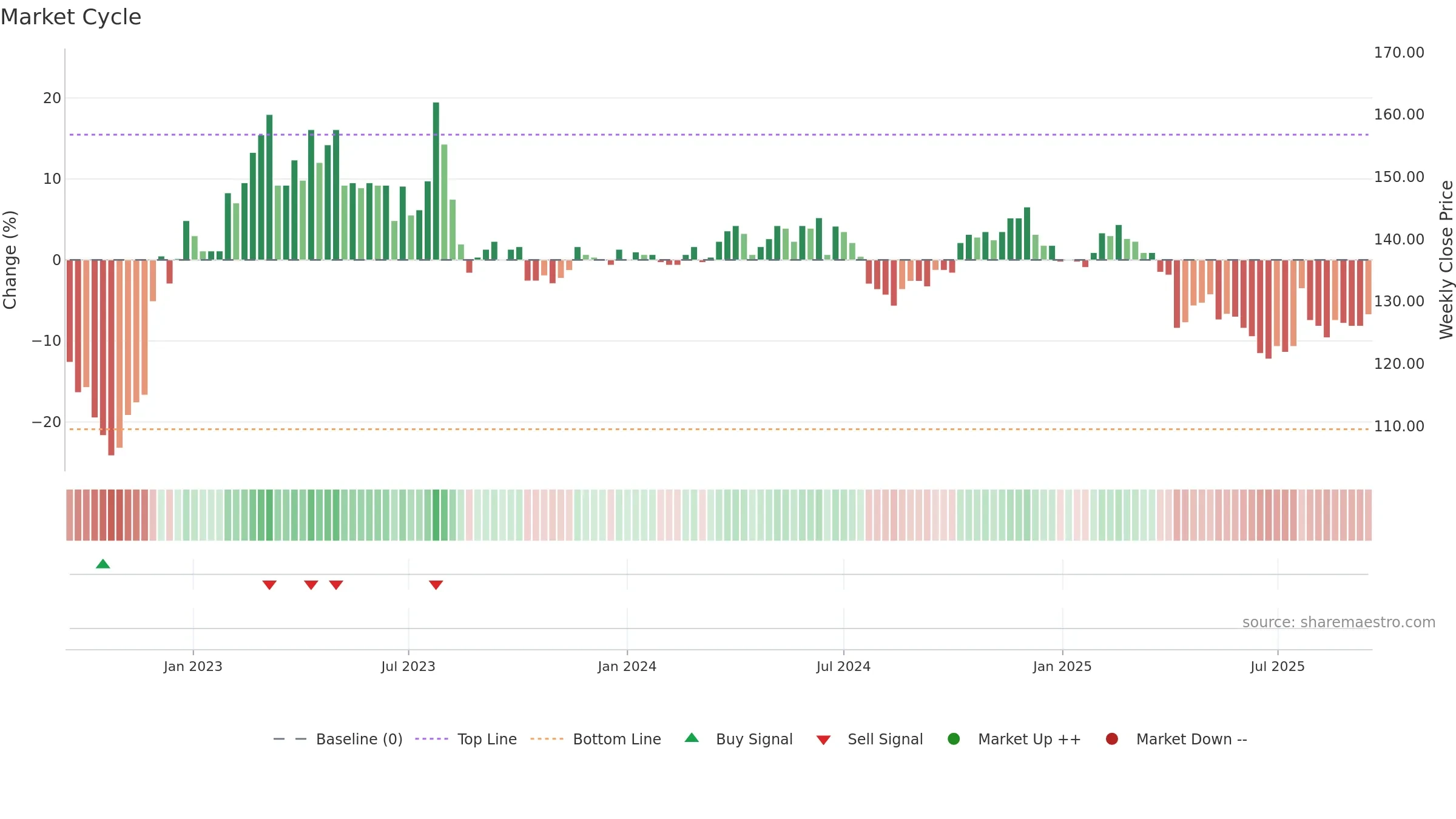Click the Jan 2023 axis label
This screenshot has width=1456, height=819.
pyautogui.click(x=193, y=667)
